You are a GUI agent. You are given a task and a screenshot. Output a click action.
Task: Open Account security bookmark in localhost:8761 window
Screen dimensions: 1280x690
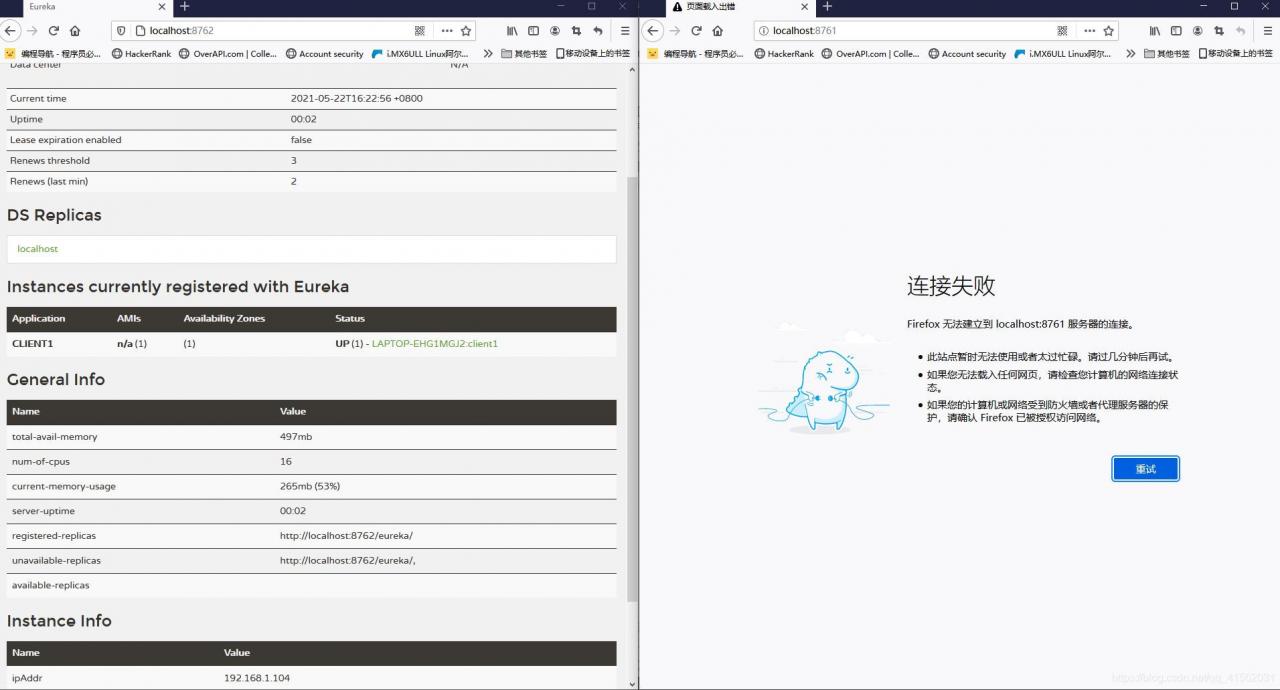[967, 54]
